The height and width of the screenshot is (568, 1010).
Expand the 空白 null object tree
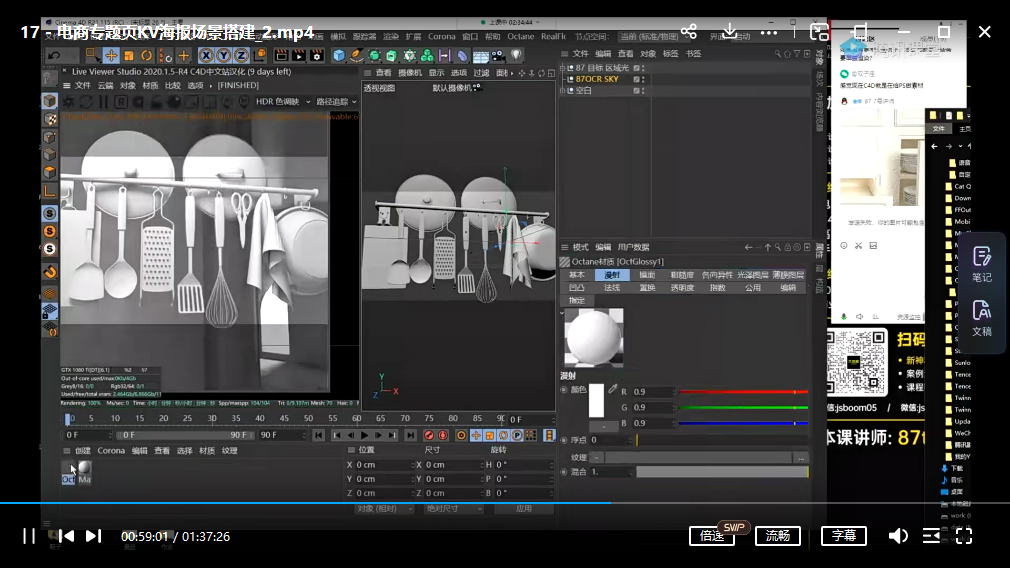coord(562,91)
